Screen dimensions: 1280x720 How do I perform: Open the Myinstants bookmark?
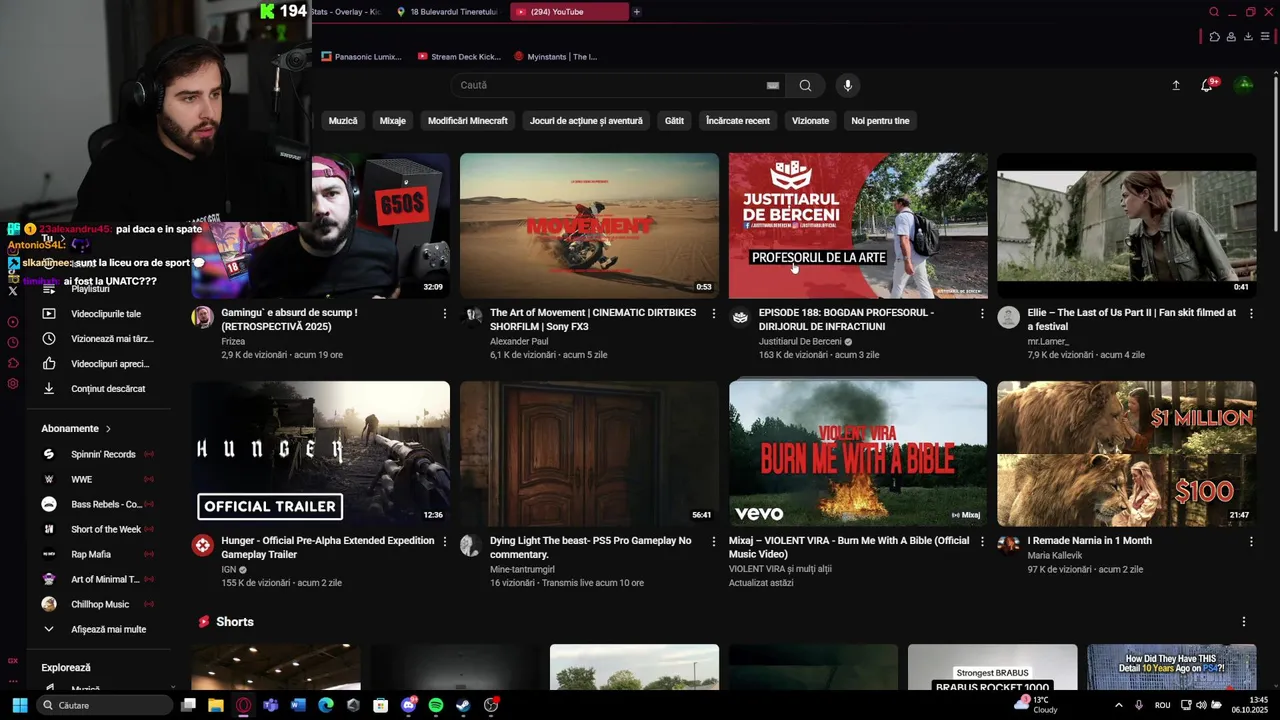pos(555,57)
